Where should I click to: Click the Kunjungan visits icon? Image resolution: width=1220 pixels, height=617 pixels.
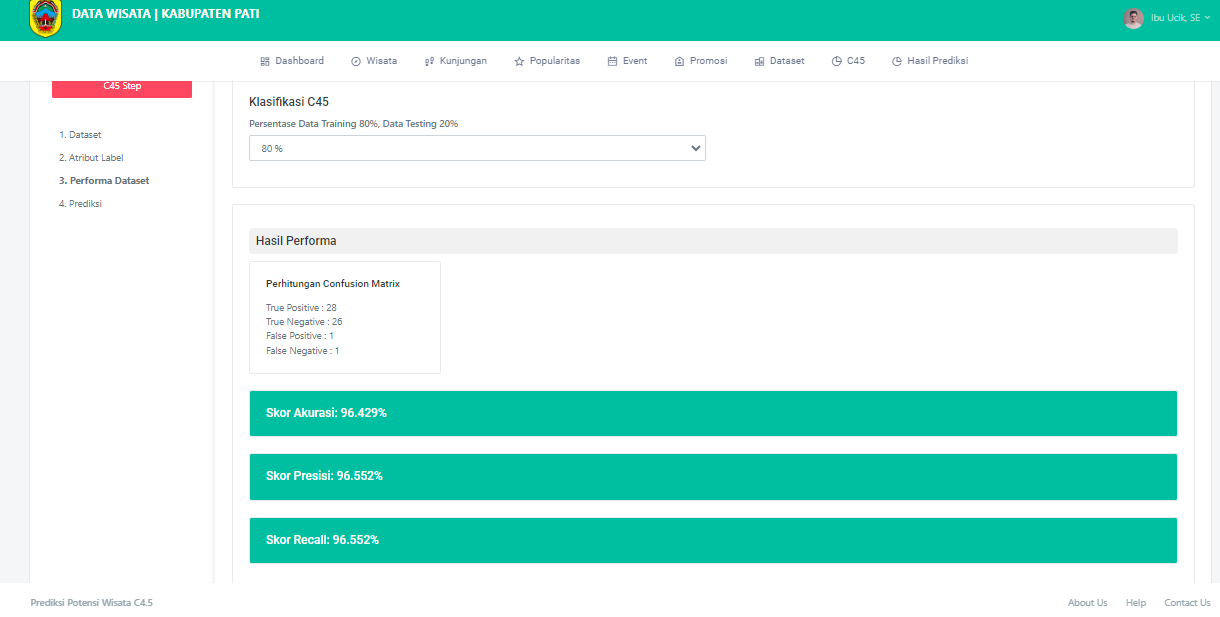tap(429, 61)
